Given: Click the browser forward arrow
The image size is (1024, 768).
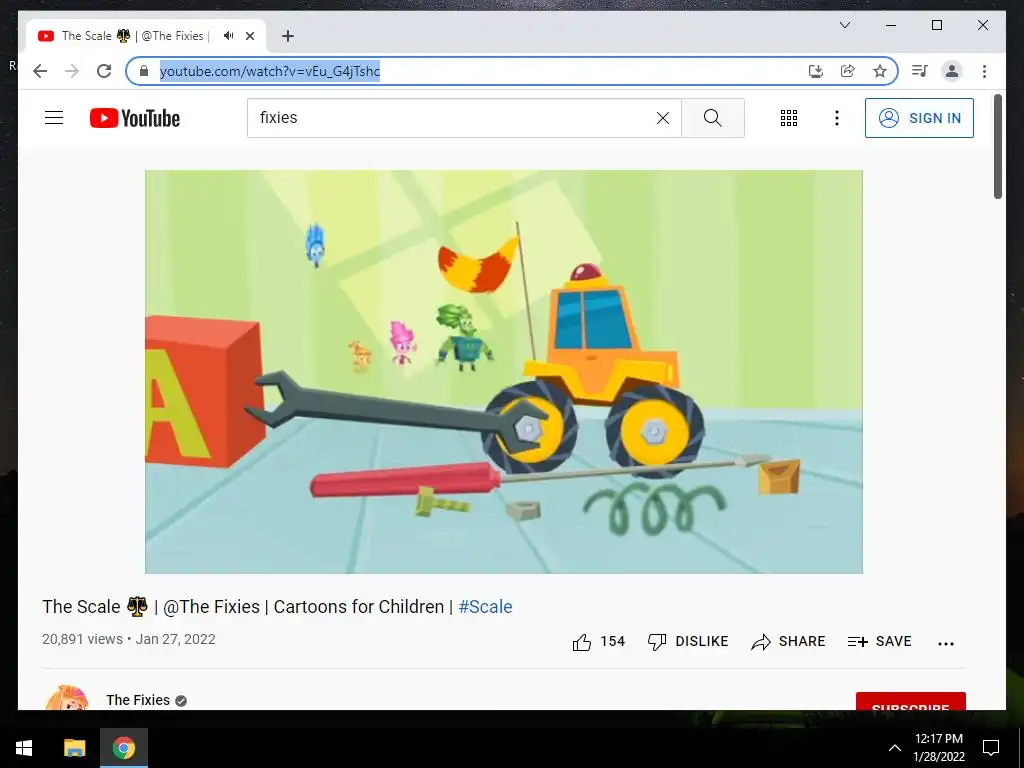Looking at the screenshot, I should pos(72,71).
